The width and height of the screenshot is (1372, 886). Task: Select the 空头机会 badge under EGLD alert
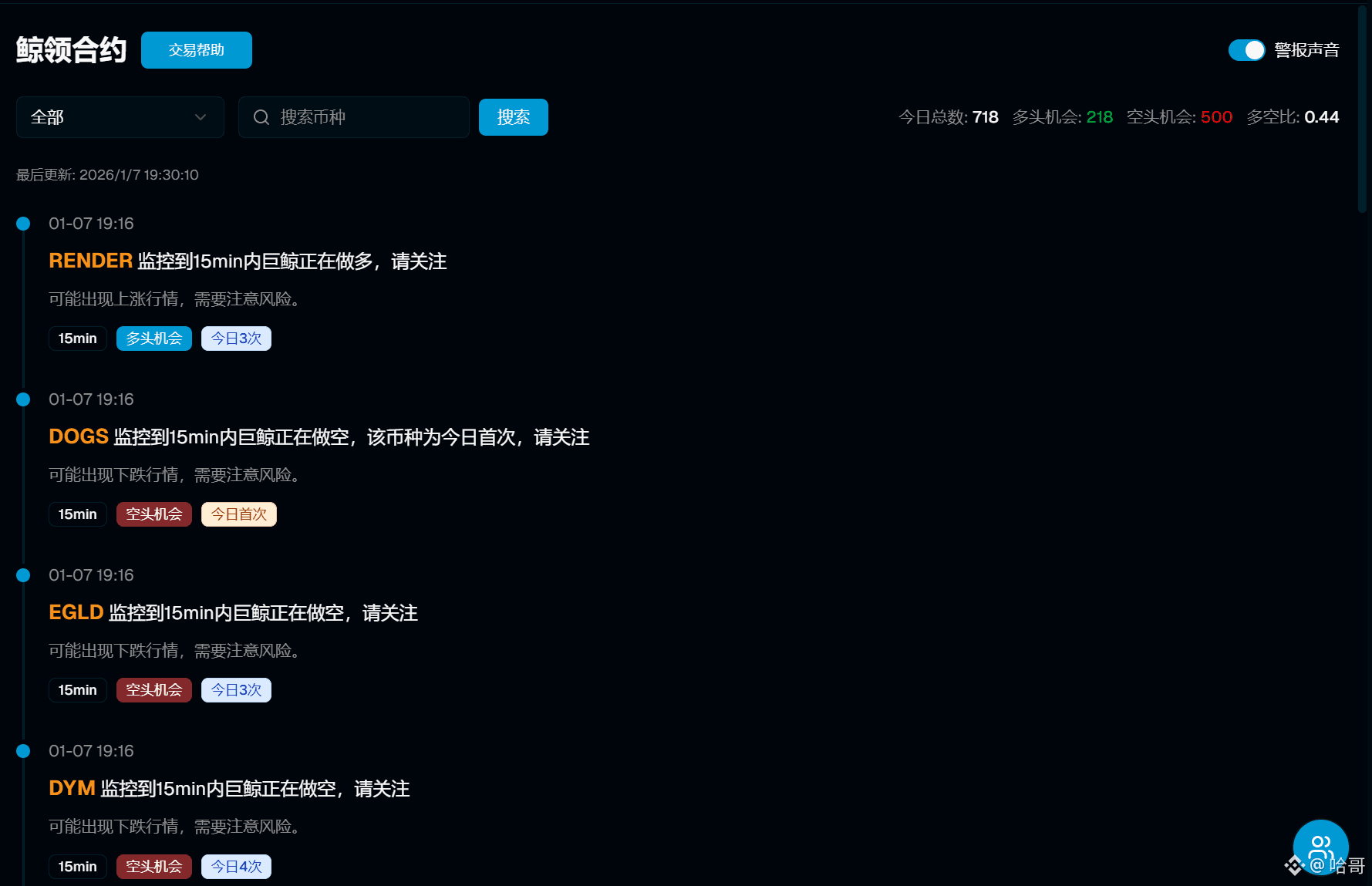(153, 689)
